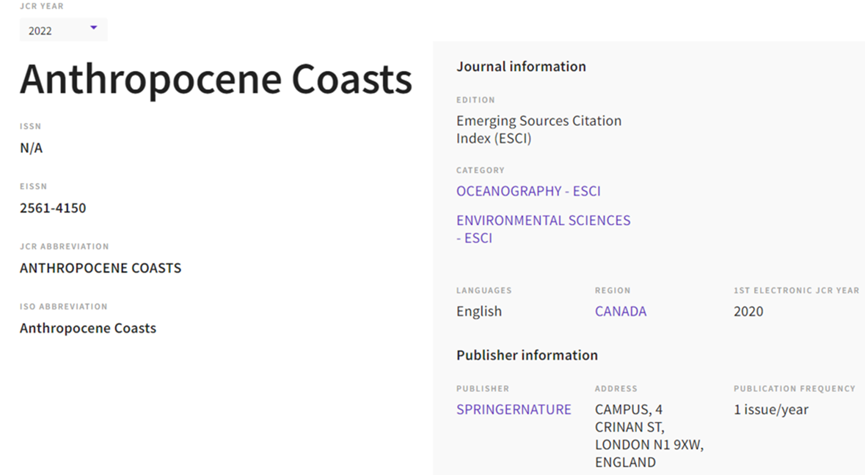
Task: Click the Publisher information heading
Action: click(x=527, y=355)
